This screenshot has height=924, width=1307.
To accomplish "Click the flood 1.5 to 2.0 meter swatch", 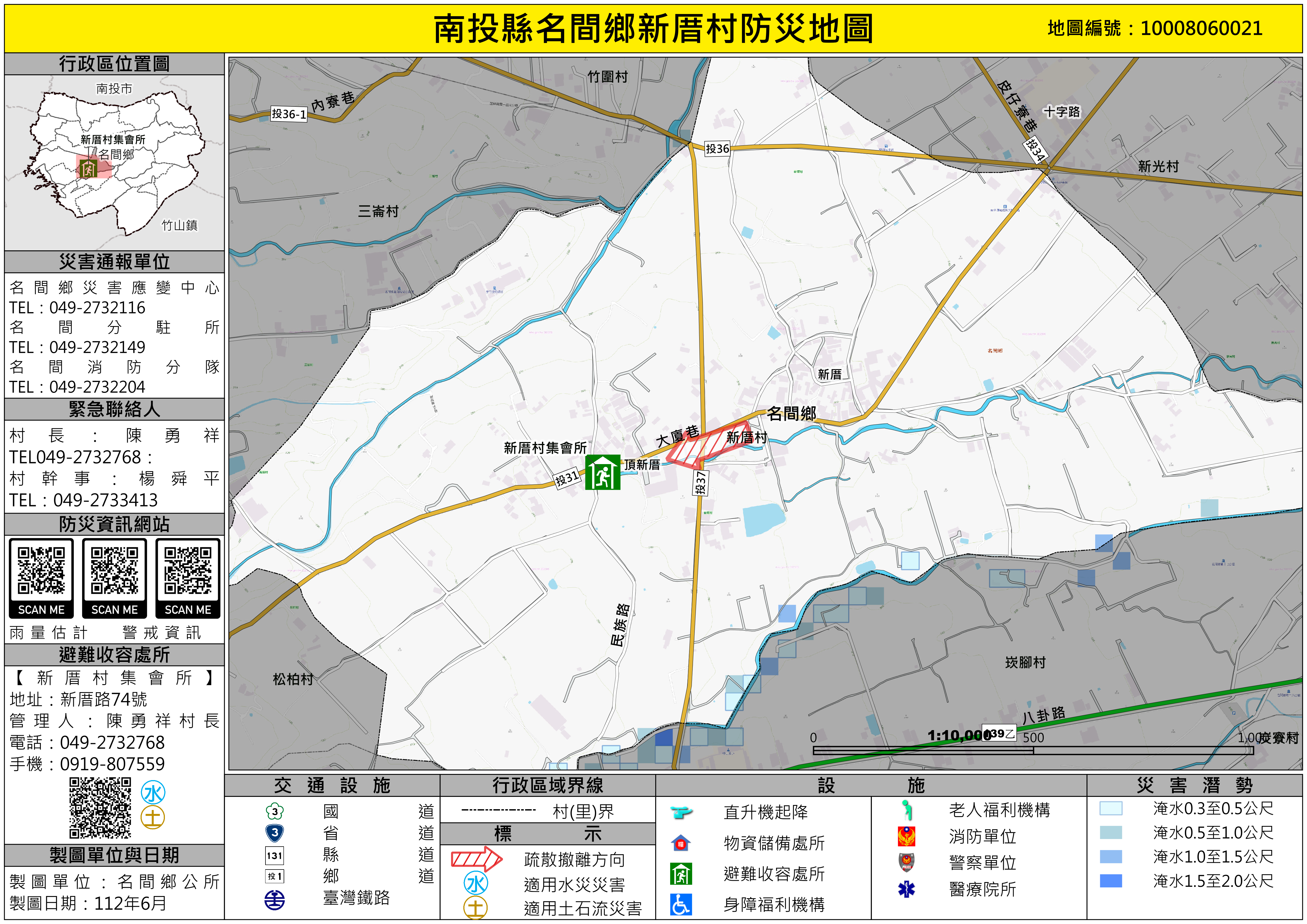I will (1111, 881).
